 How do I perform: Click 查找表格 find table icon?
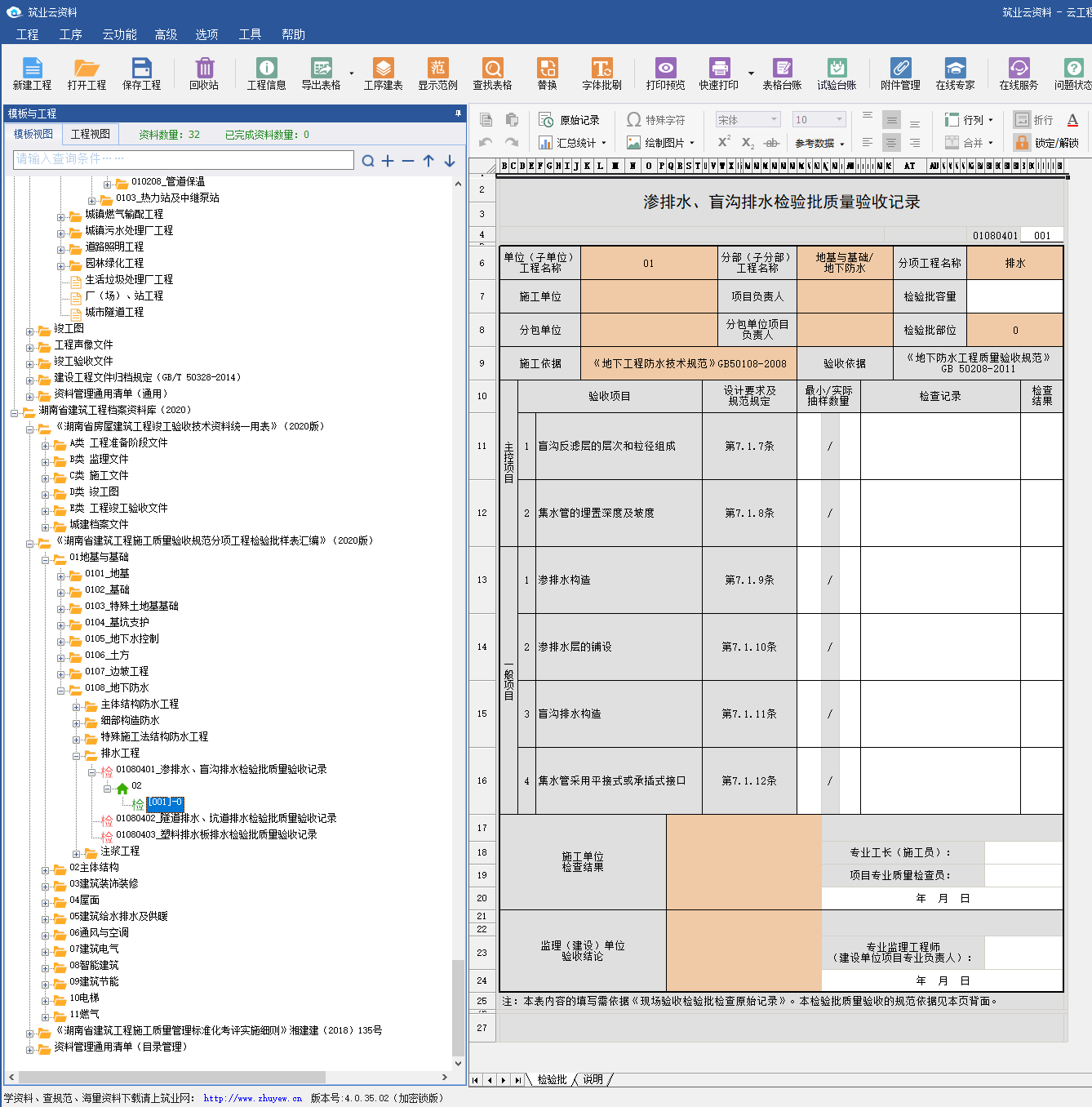point(492,73)
